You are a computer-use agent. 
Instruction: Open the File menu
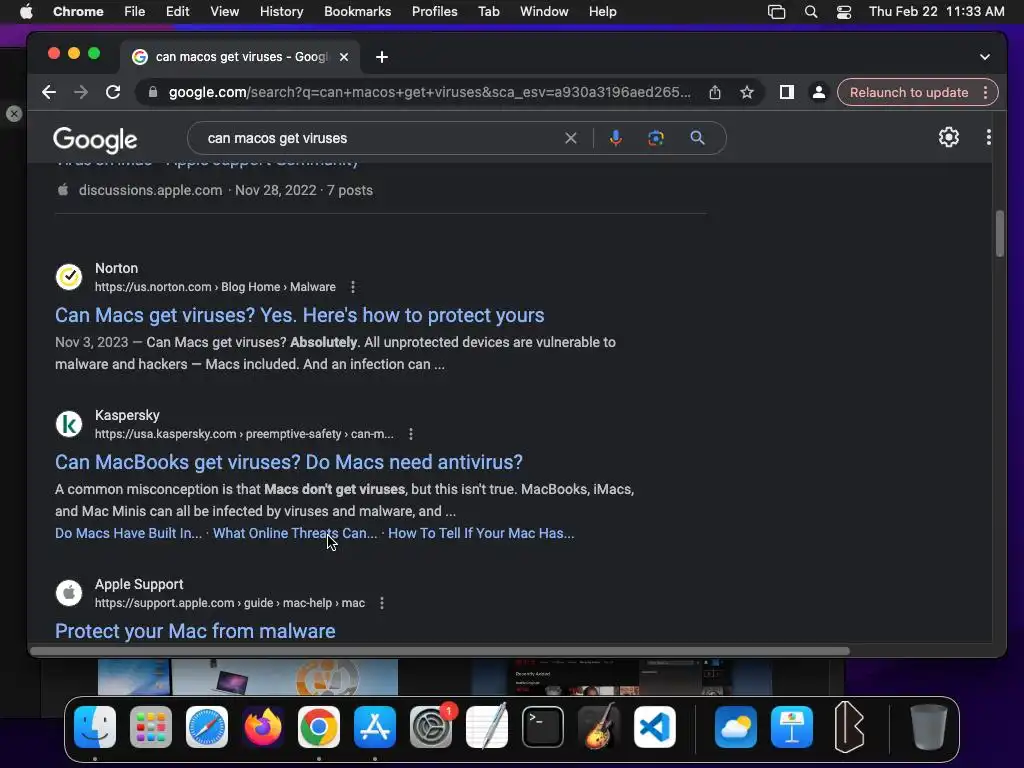click(x=135, y=12)
